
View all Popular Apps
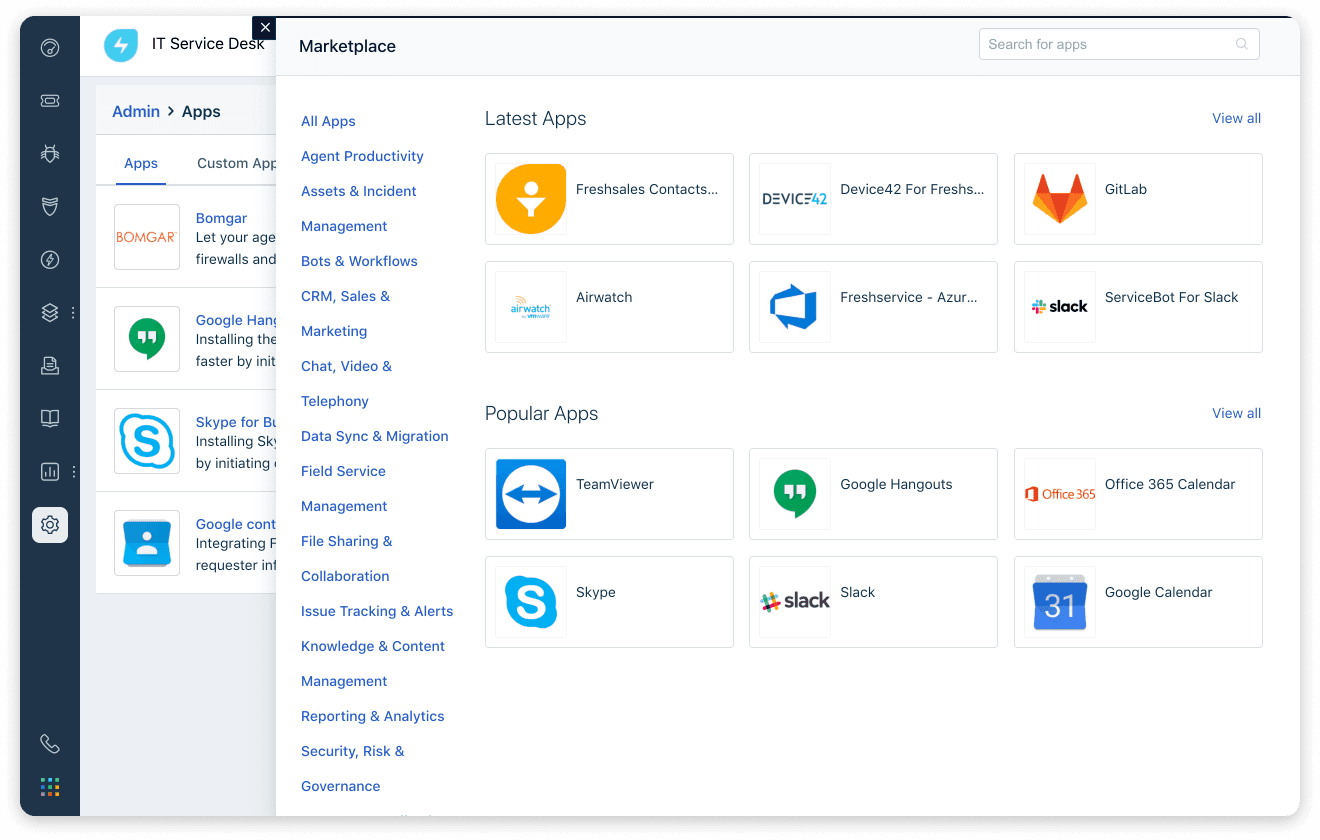pyautogui.click(x=1236, y=413)
